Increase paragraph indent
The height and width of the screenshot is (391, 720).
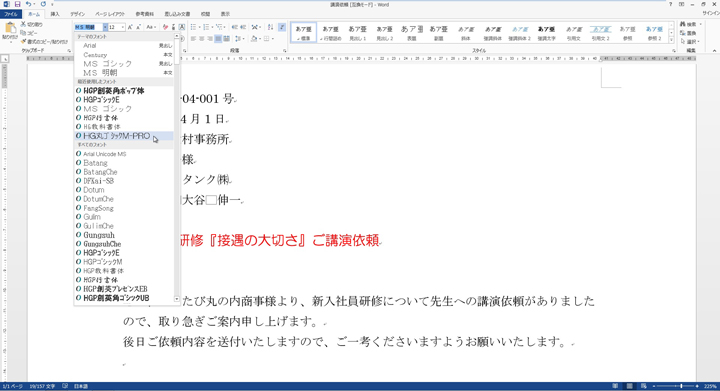point(243,28)
